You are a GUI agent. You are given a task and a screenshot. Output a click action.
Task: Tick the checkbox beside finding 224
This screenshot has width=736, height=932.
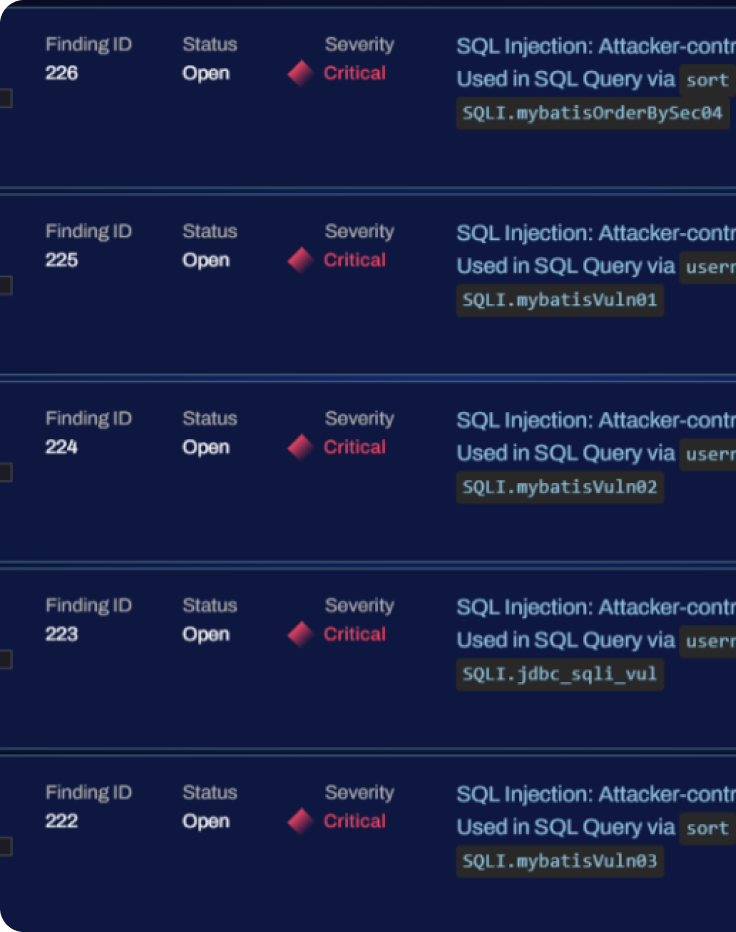pos(5,473)
